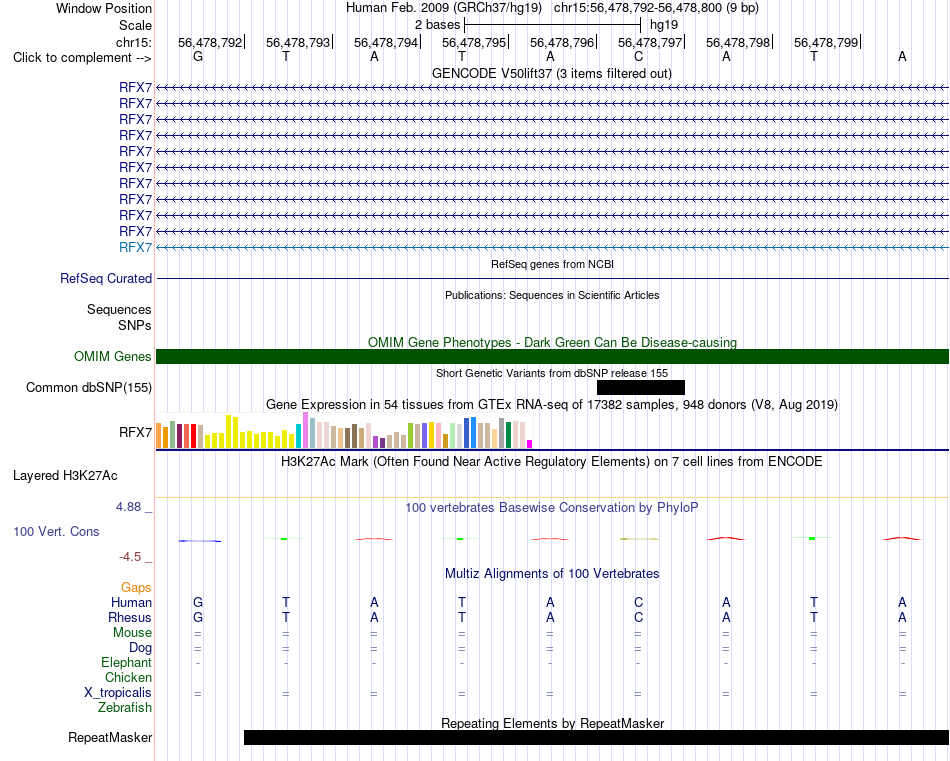Viewport: 950px width, 761px height.
Task: Click the C in the Rhesus alignment row
Action: pyautogui.click(x=638, y=617)
